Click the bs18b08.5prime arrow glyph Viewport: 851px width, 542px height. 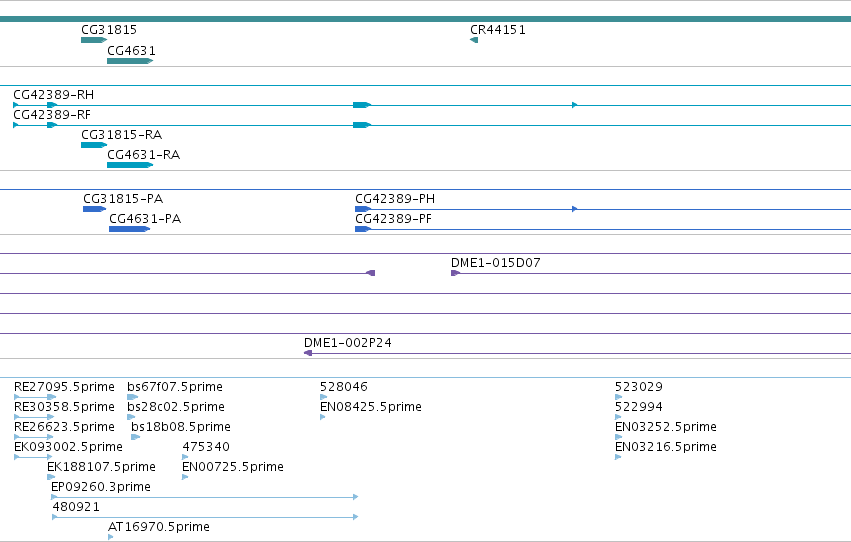[x=136, y=437]
